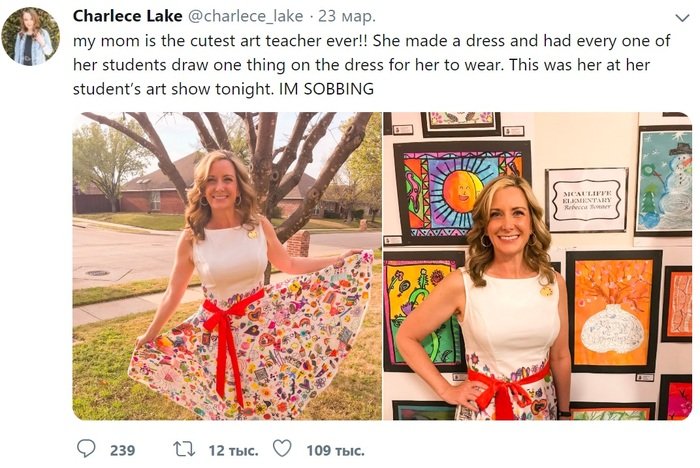
Task: Click the like count "109 тыс."
Action: (x=335, y=450)
